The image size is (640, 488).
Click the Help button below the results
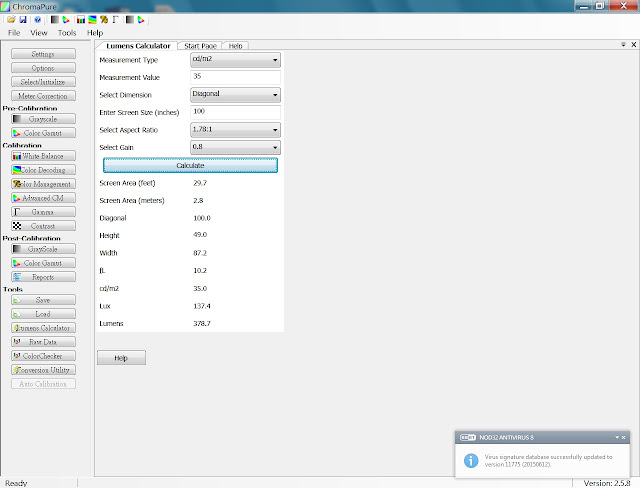tap(121, 358)
